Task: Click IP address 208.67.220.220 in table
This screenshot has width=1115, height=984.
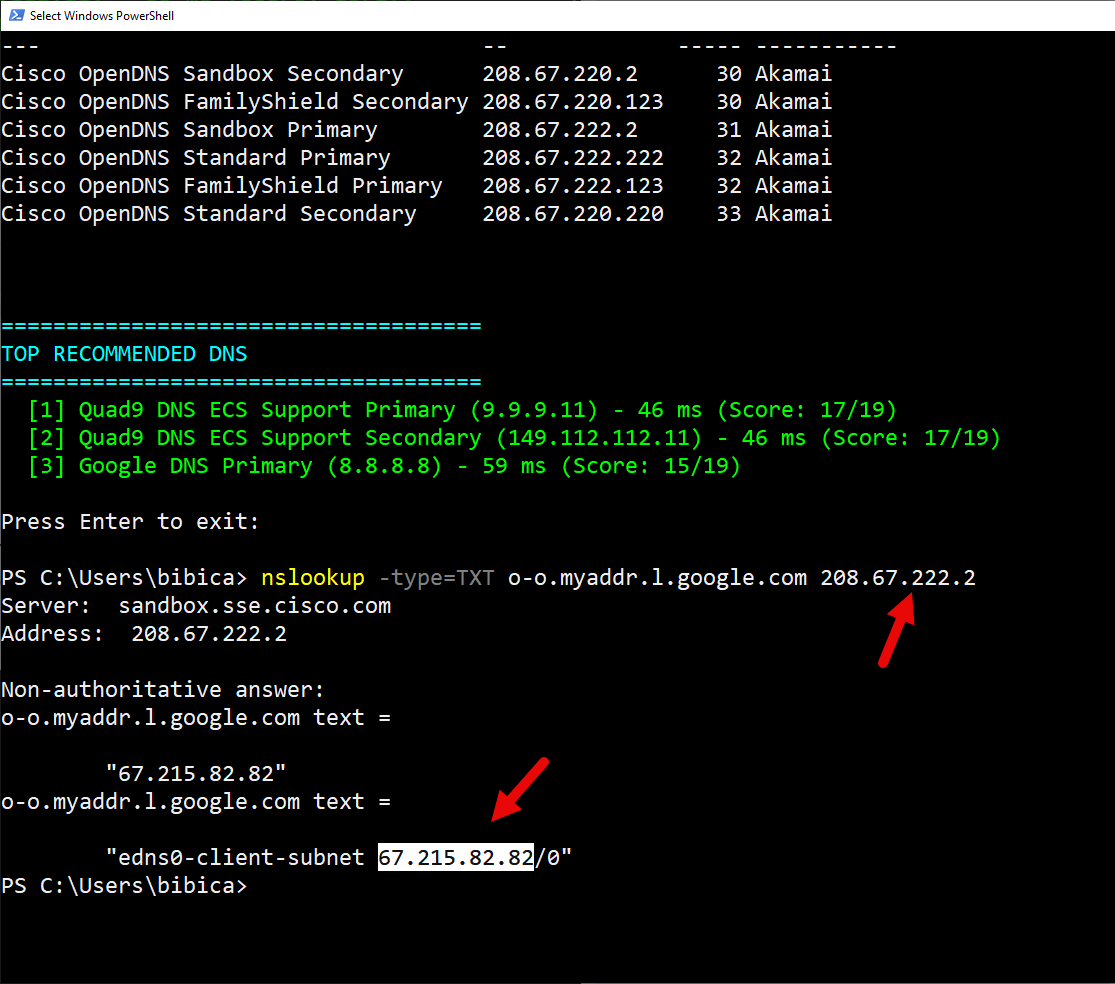Action: [573, 214]
